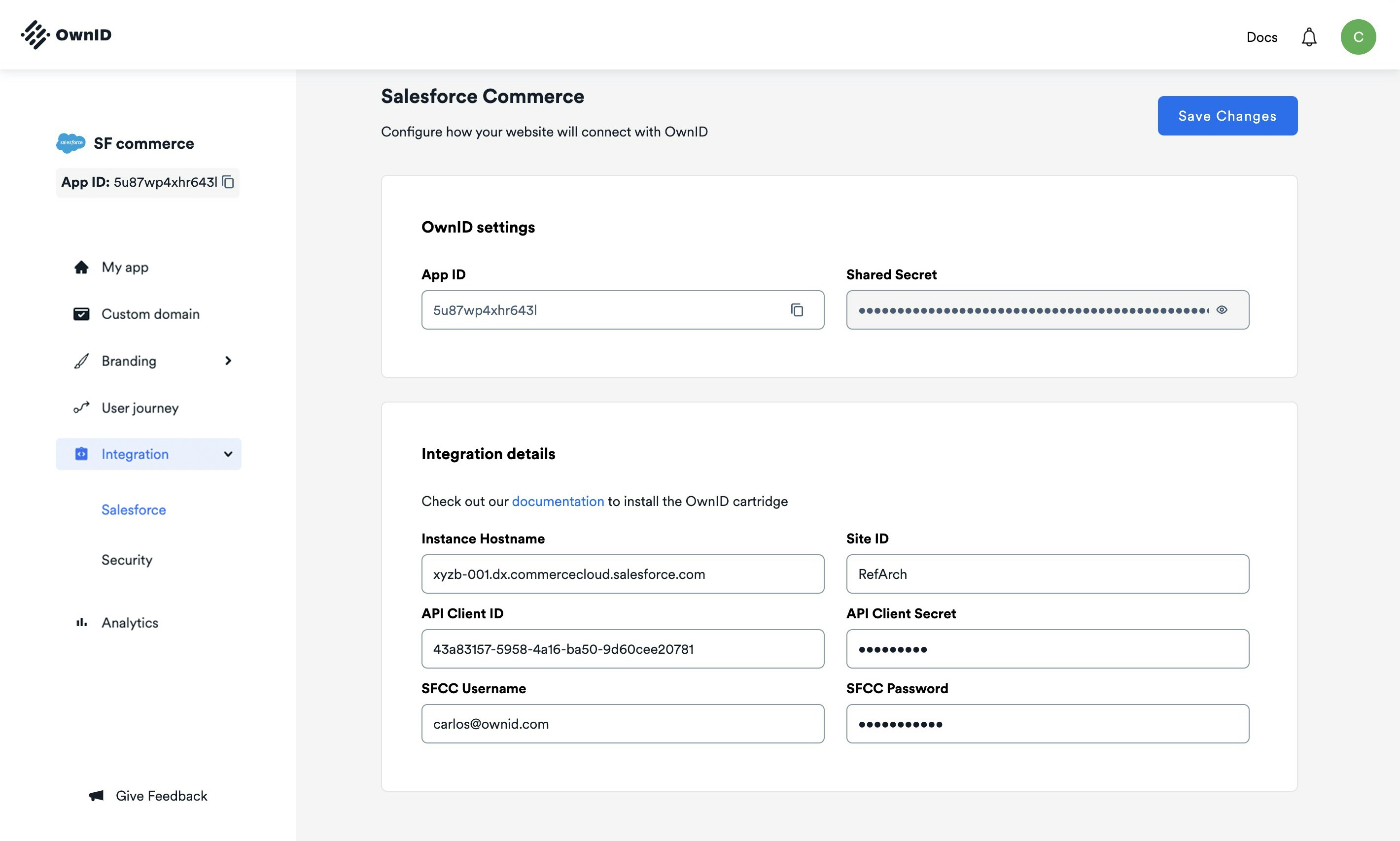Screen dimensions: 1400x841
Task: Expand the Branding section
Action: point(229,361)
